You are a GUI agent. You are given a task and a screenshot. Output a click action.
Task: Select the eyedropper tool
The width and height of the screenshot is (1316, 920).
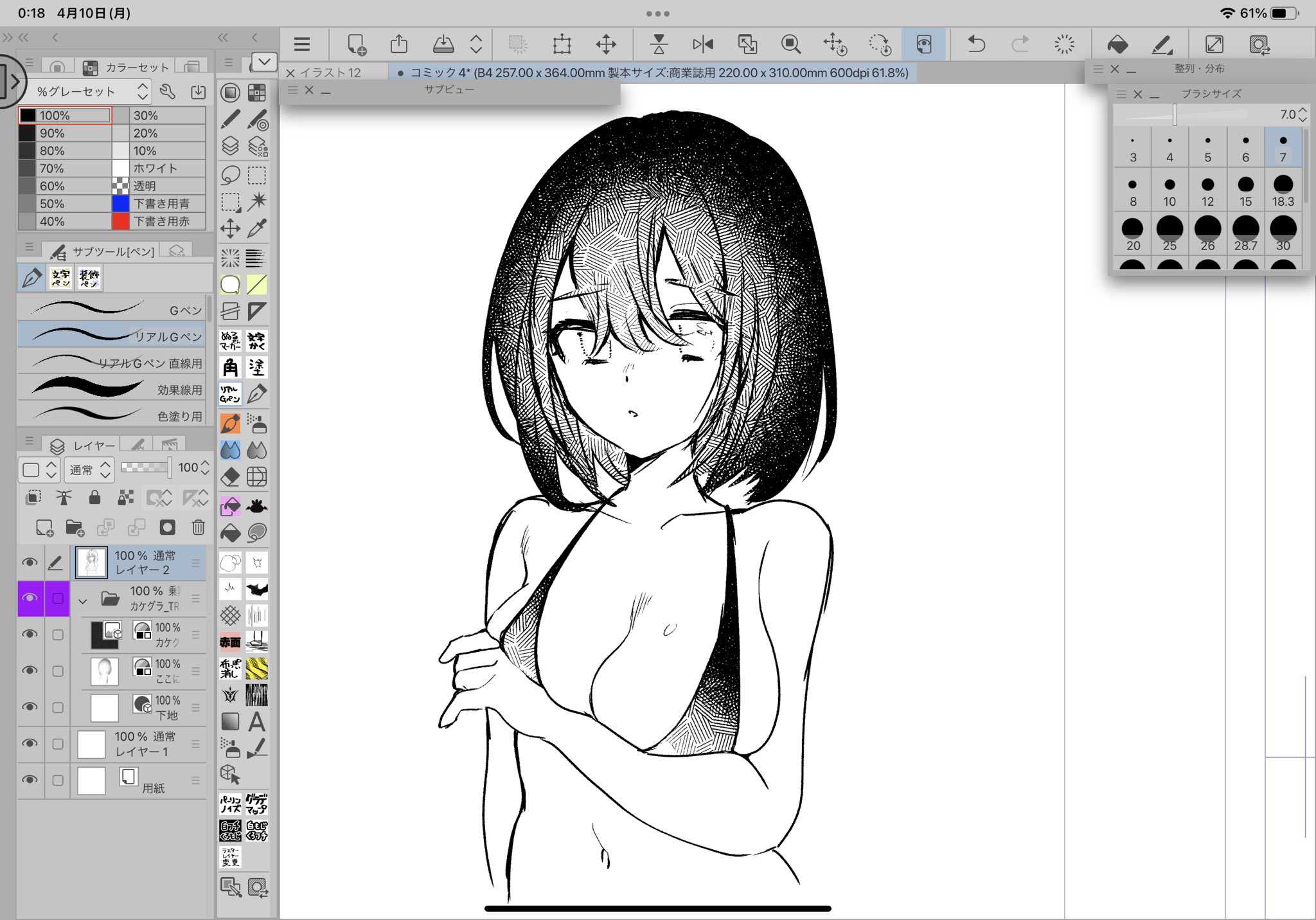click(x=257, y=228)
